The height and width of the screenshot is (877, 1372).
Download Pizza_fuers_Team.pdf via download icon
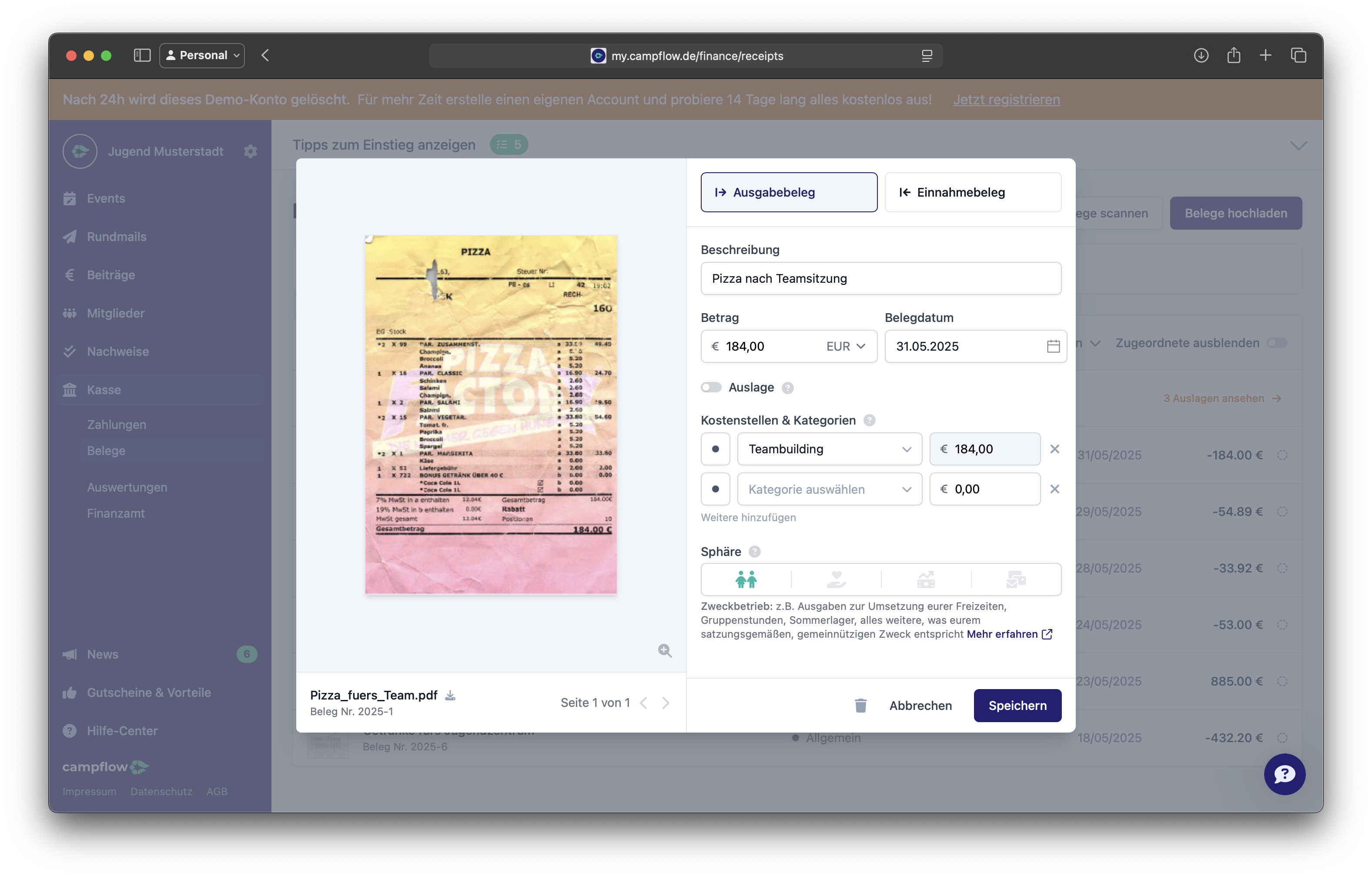pos(450,695)
